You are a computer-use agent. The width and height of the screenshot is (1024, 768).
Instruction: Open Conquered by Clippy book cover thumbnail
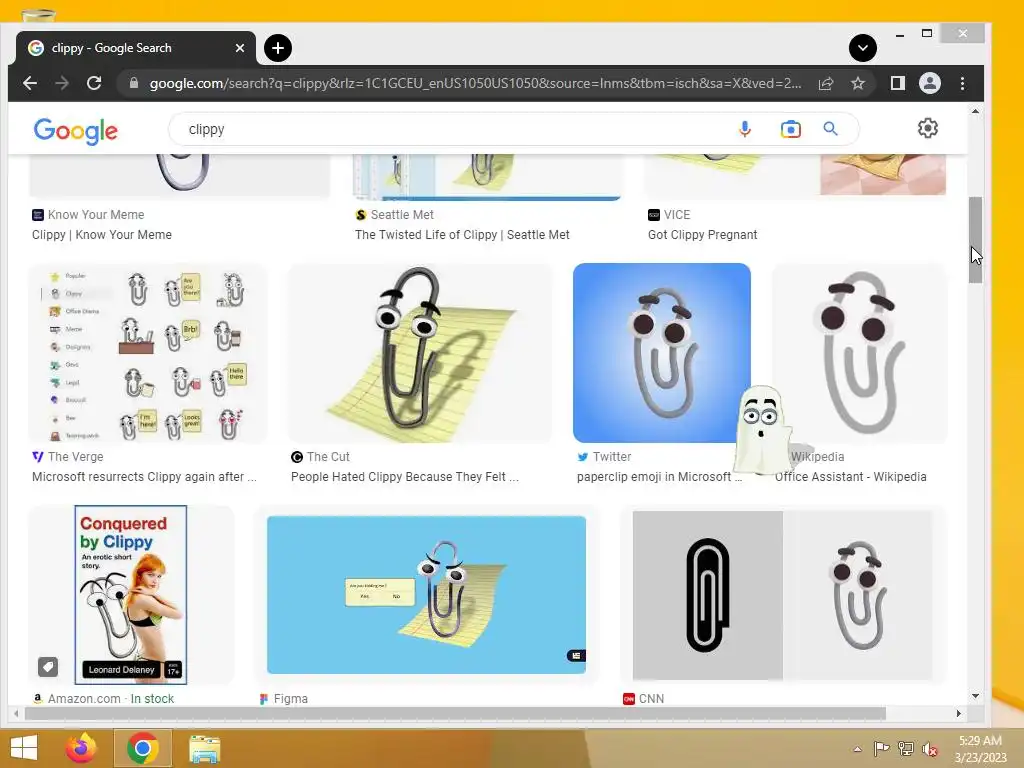[131, 594]
